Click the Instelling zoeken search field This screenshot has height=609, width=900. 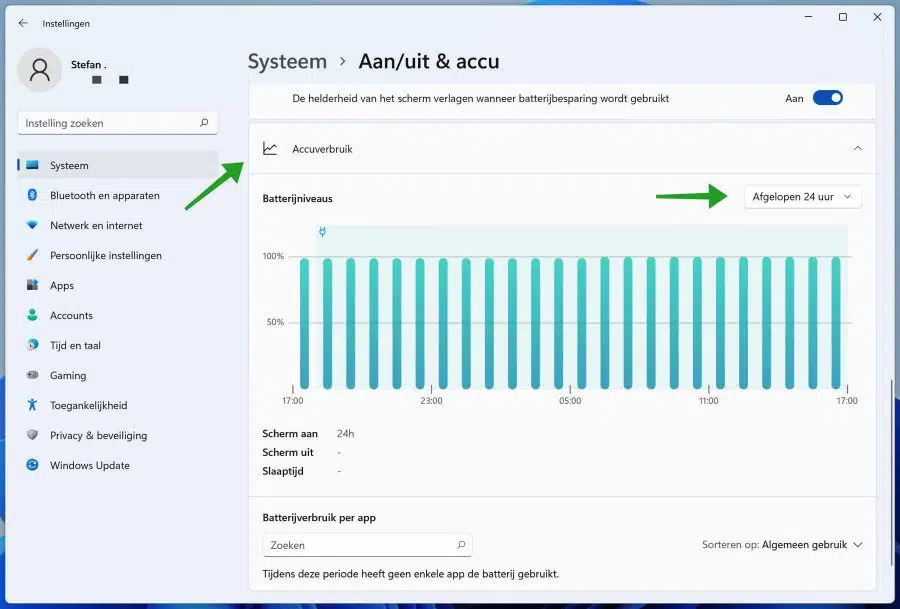pos(118,123)
